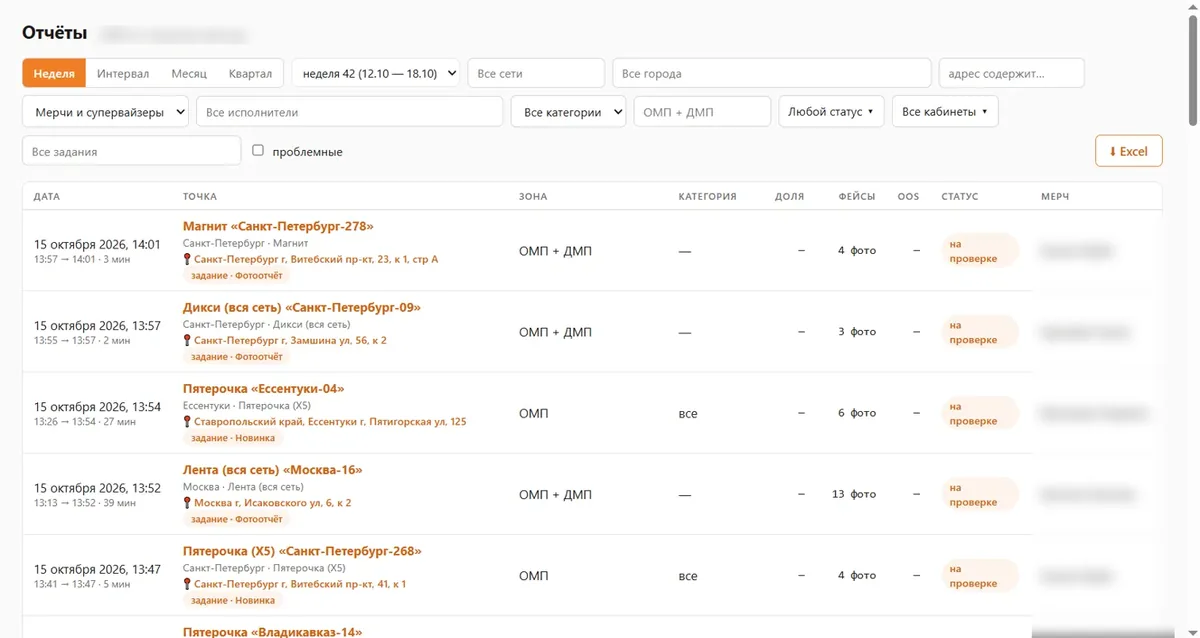Click map pin icon beside Замшина ул, 56

click(187, 340)
